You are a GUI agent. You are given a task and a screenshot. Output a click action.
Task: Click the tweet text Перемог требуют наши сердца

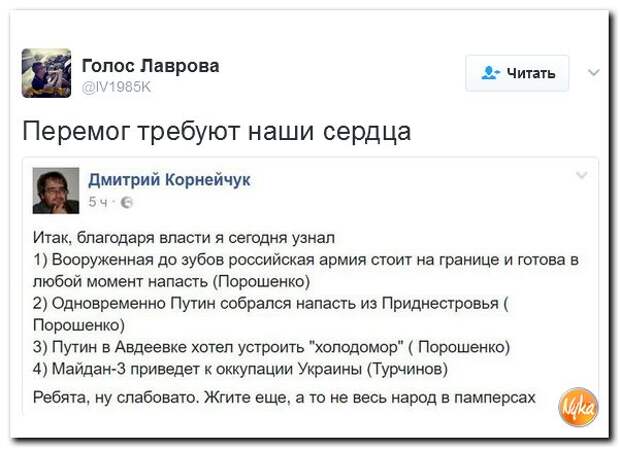(217, 131)
